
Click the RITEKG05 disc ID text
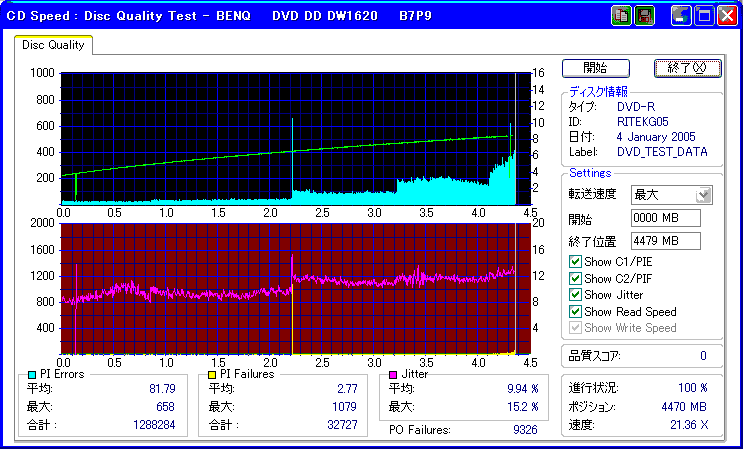tap(643, 122)
